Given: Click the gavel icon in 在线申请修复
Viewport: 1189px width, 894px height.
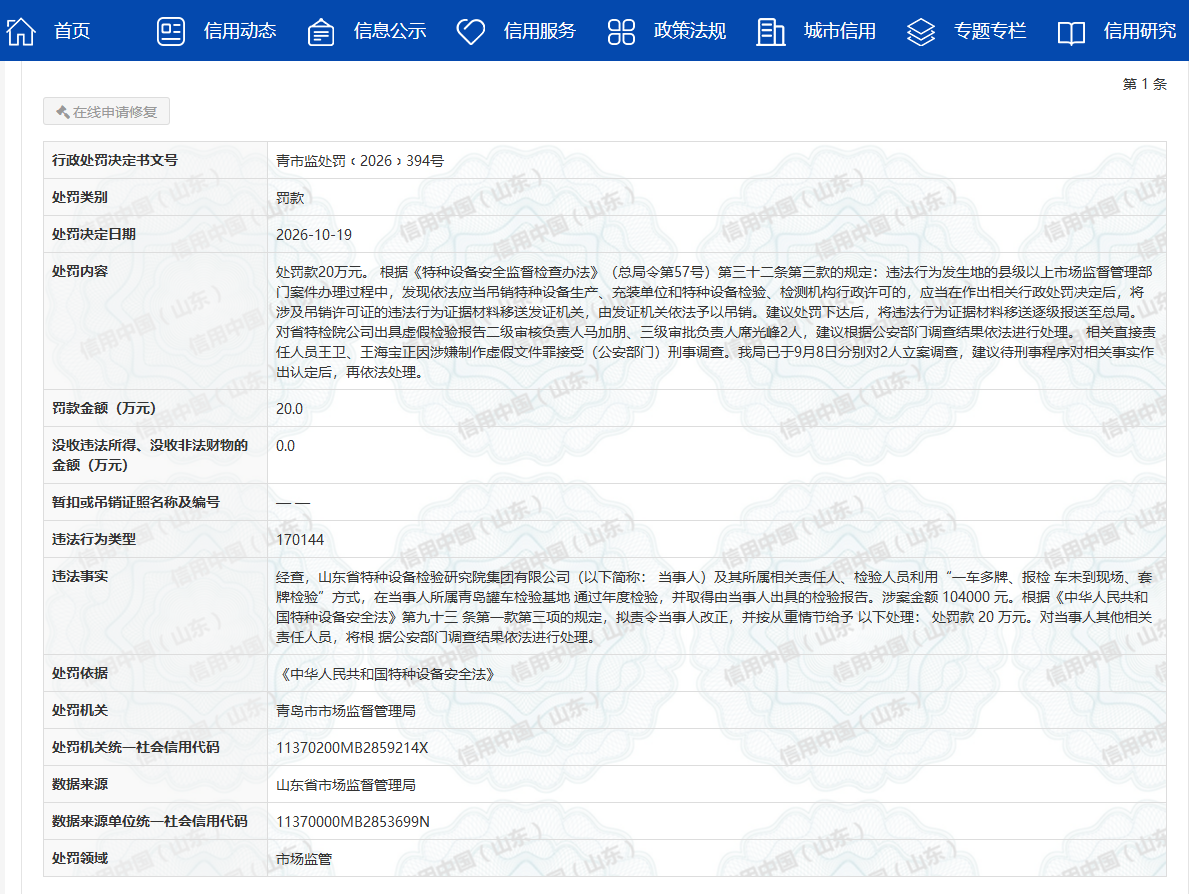Looking at the screenshot, I should click(x=63, y=112).
